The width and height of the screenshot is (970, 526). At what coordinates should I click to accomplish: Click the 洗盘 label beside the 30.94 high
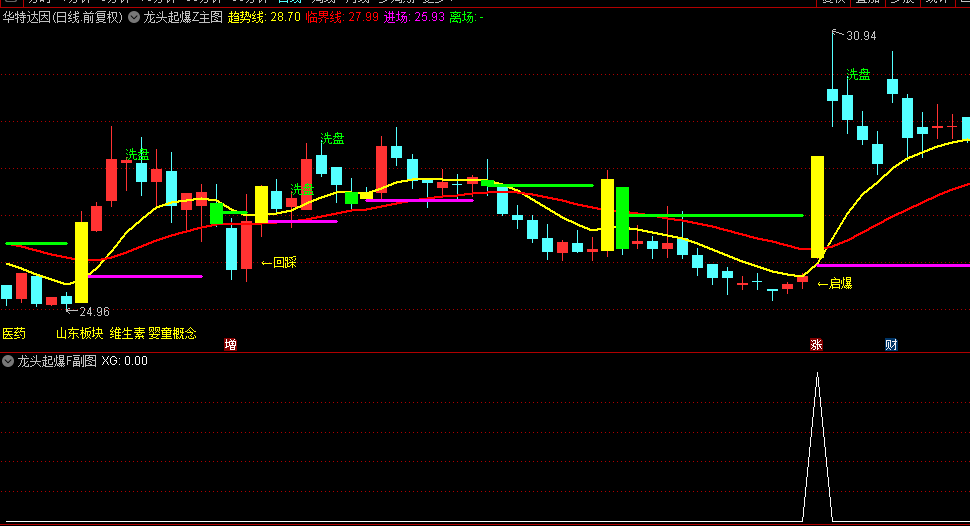[859, 75]
